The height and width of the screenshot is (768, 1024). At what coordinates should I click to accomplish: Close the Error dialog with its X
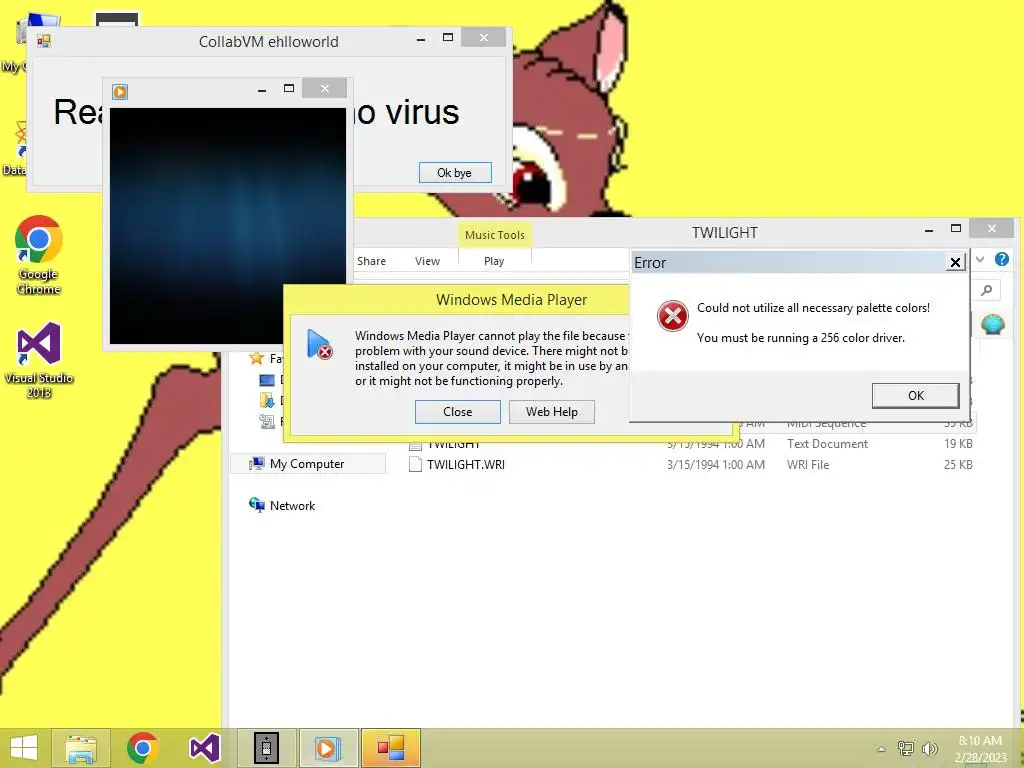tap(955, 263)
